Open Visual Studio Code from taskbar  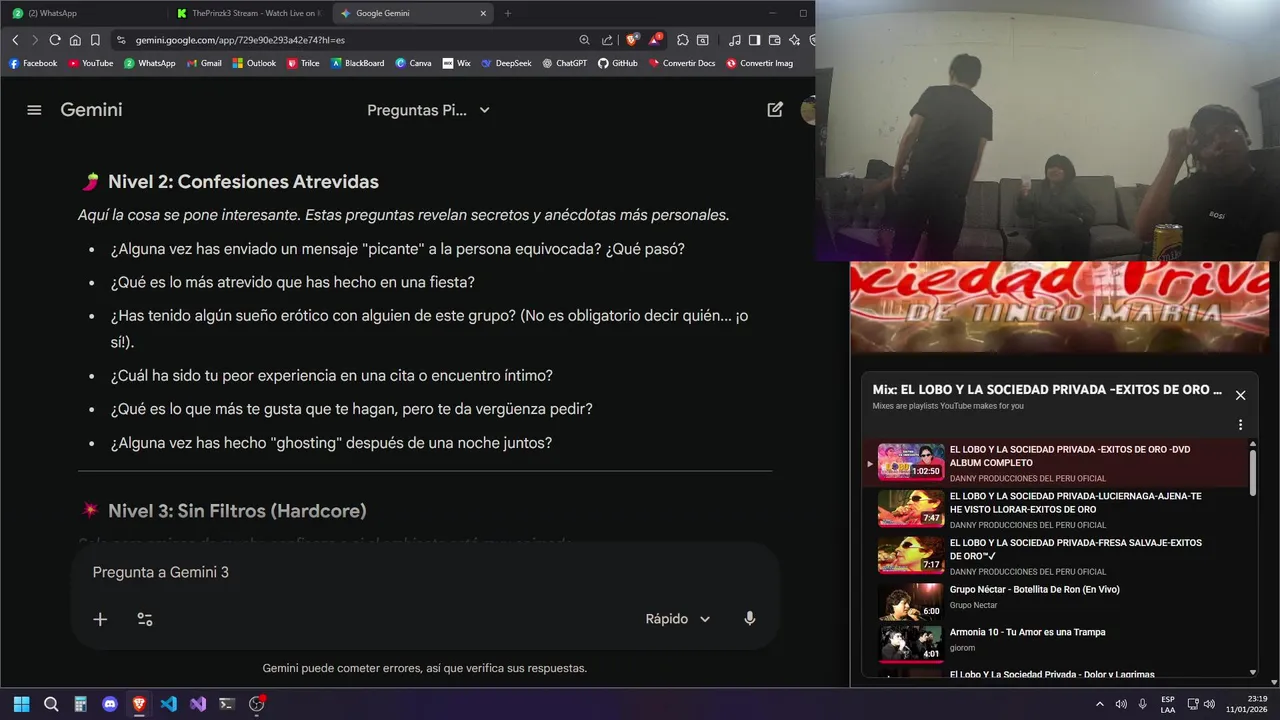[168, 704]
